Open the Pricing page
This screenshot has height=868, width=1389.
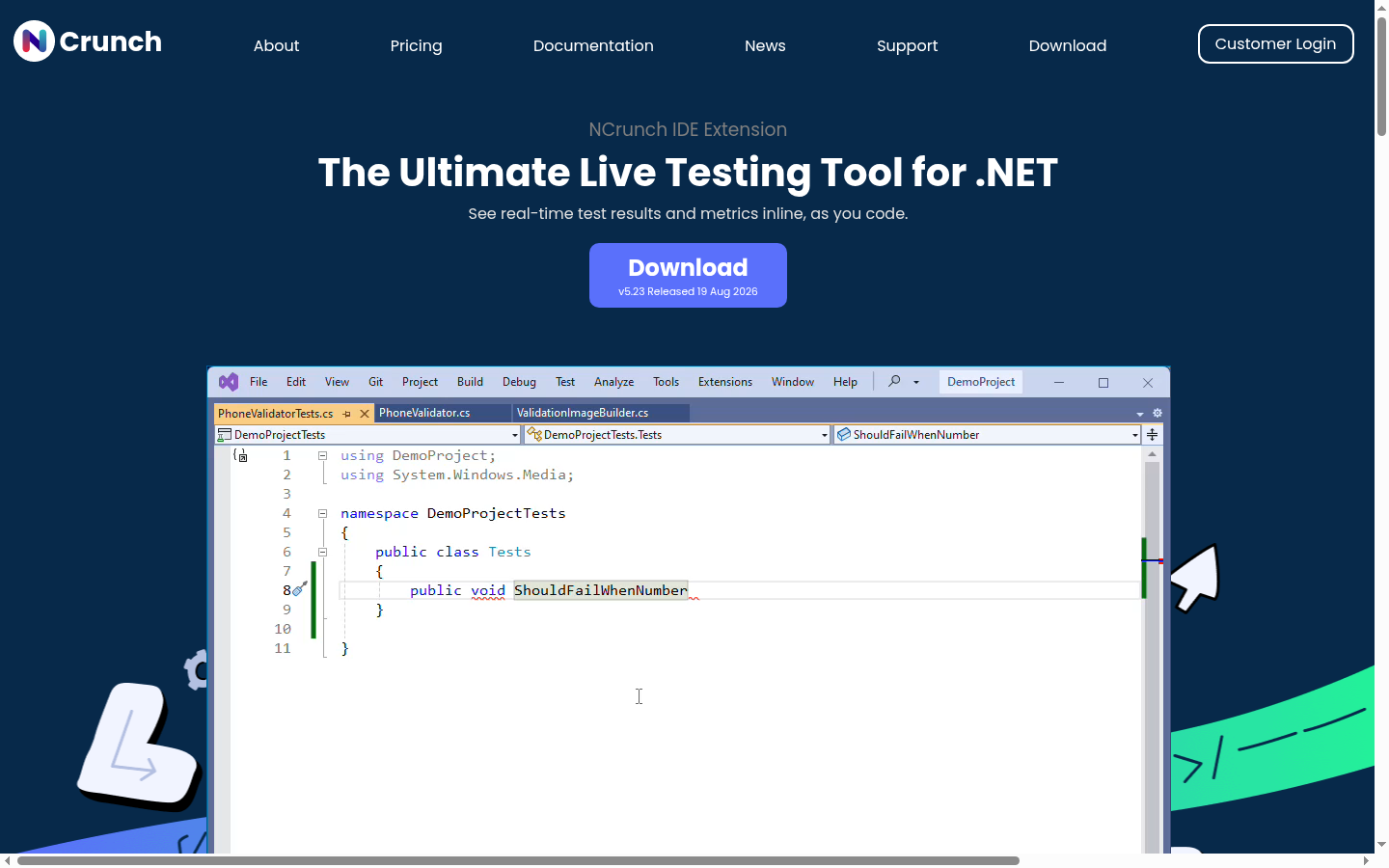tap(416, 45)
